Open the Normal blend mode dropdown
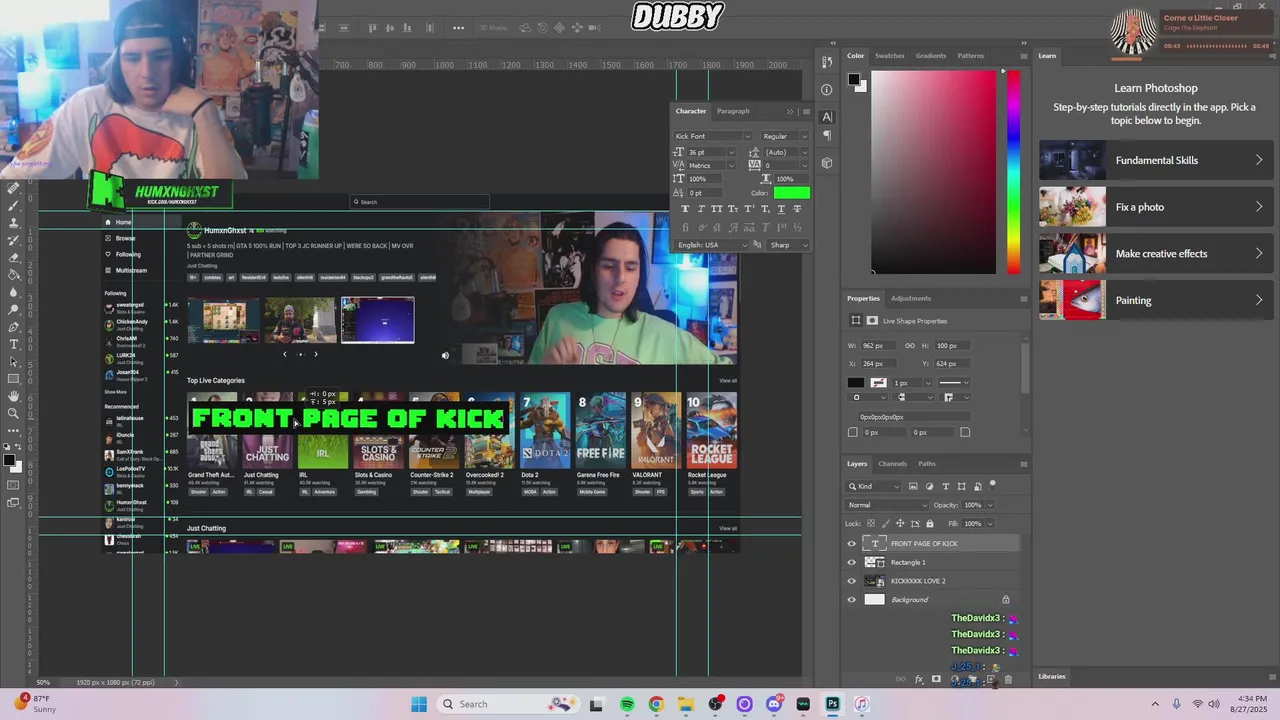This screenshot has width=1280, height=720. pyautogui.click(x=887, y=505)
